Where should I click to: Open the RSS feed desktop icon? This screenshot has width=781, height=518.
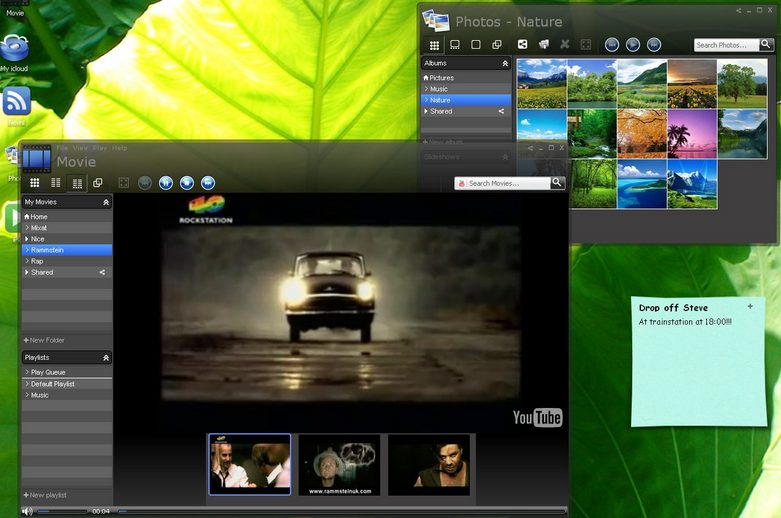16,102
